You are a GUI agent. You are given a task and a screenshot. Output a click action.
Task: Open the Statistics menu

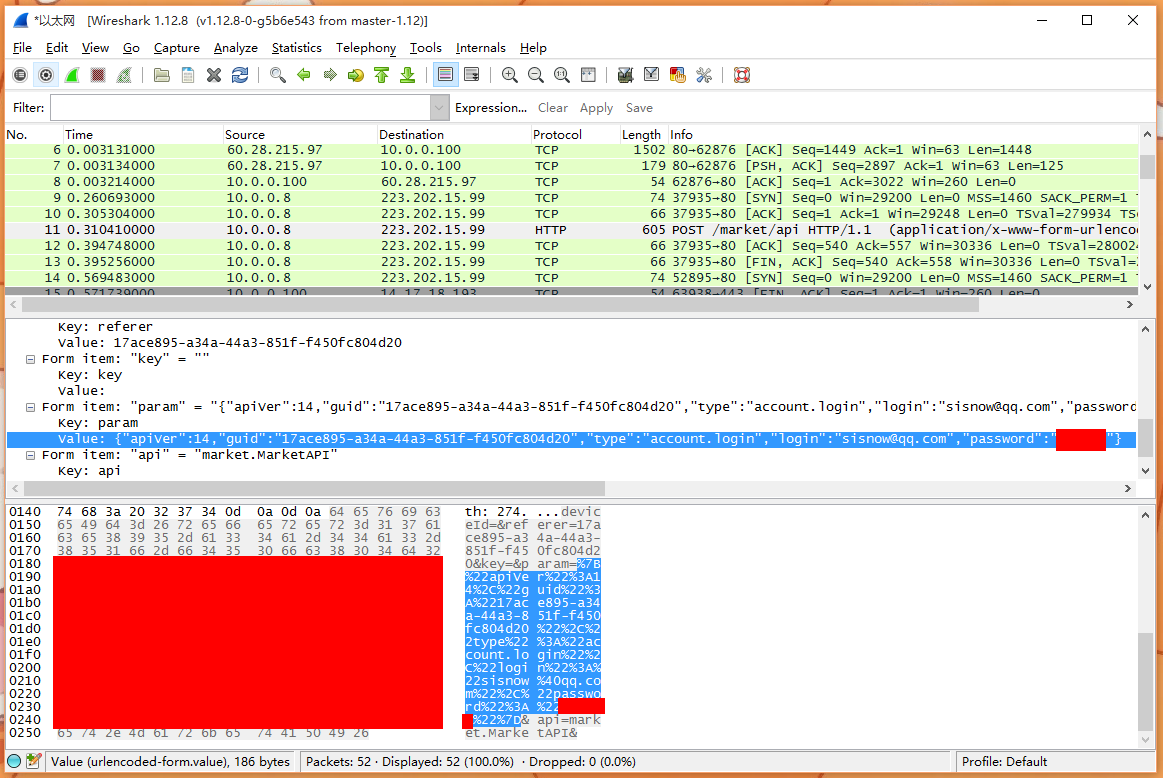click(x=296, y=47)
